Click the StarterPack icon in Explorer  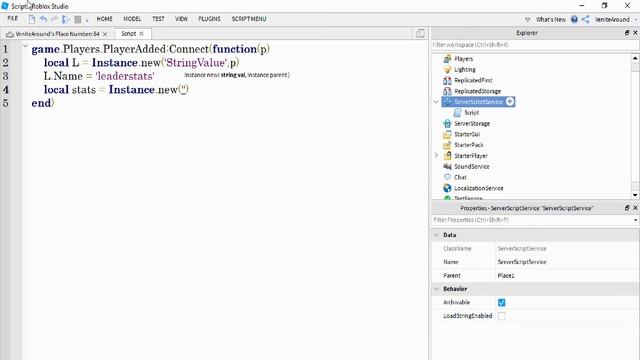click(447, 145)
